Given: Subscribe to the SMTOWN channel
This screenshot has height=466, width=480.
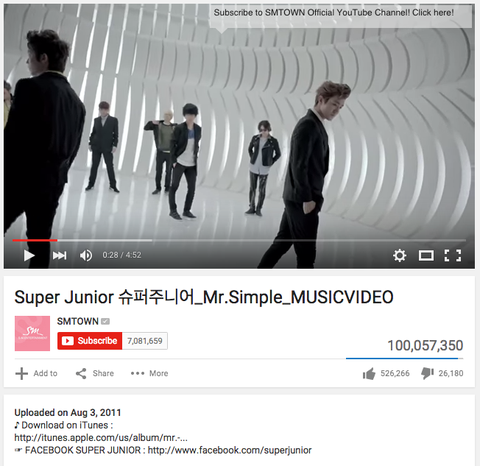Looking at the screenshot, I should tap(90, 341).
